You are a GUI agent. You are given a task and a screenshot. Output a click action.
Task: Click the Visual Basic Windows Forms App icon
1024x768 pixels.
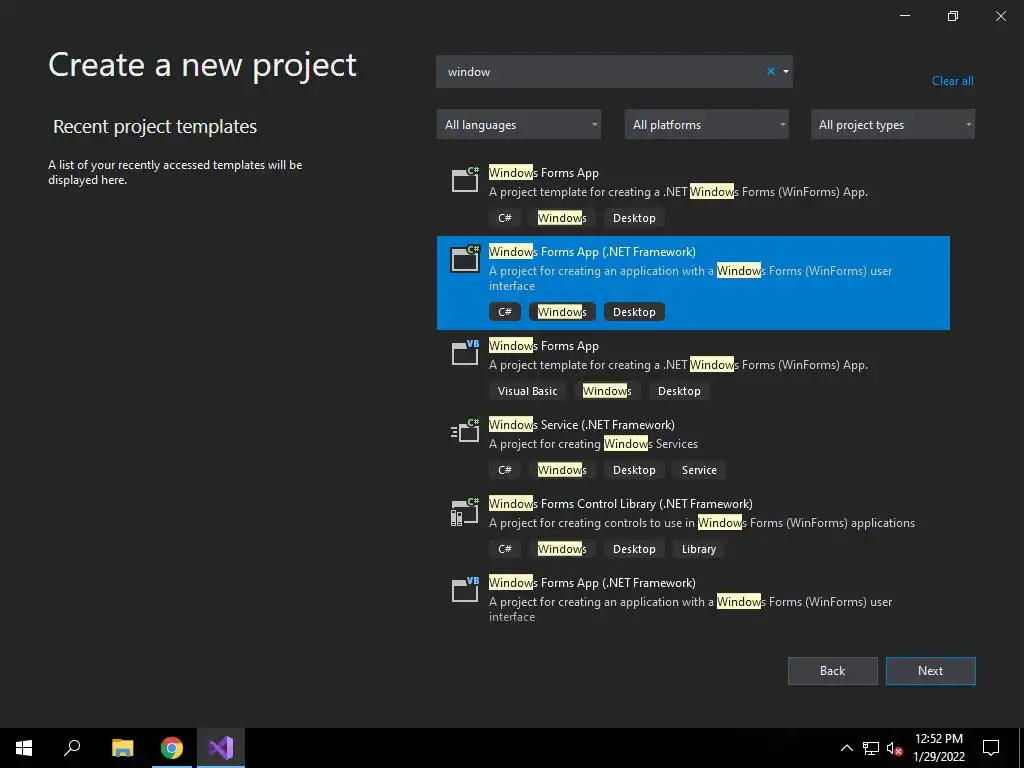(465, 352)
